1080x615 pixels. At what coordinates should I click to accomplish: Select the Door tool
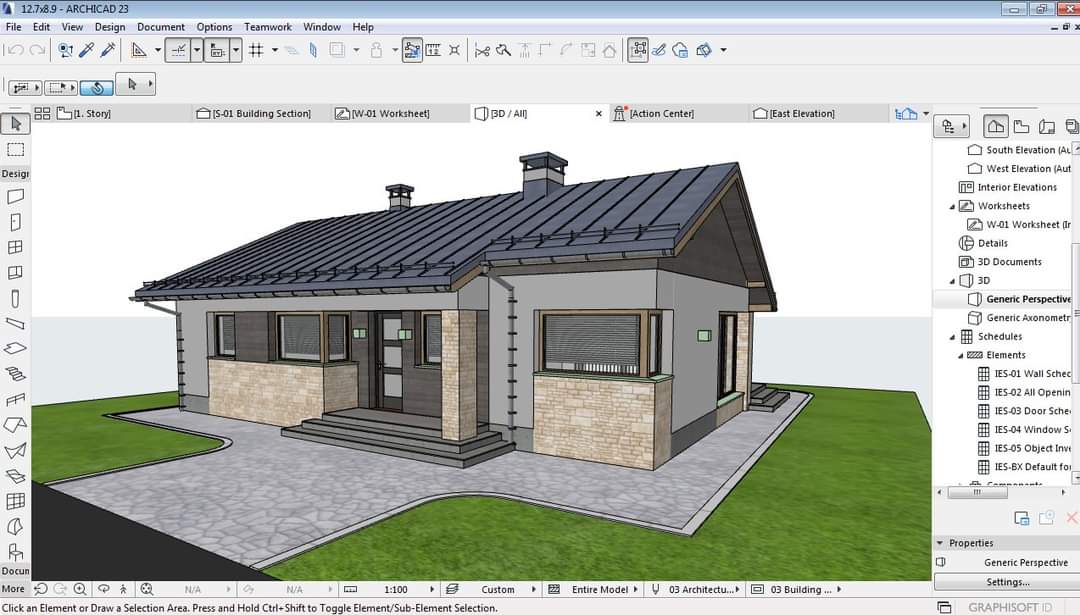point(15,222)
